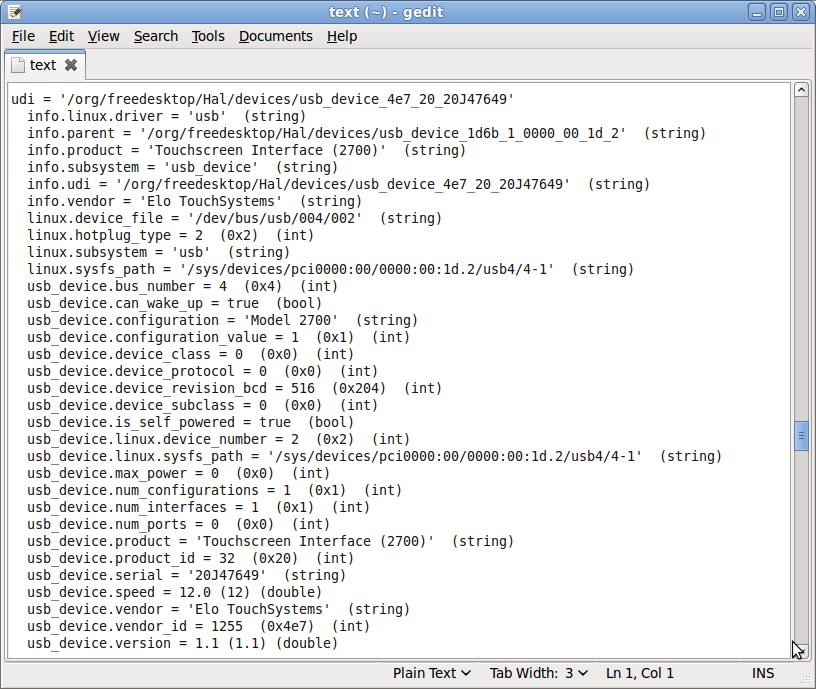This screenshot has height=689, width=816.
Task: Click the usb_device.num_interfaces line
Action: tap(199, 507)
